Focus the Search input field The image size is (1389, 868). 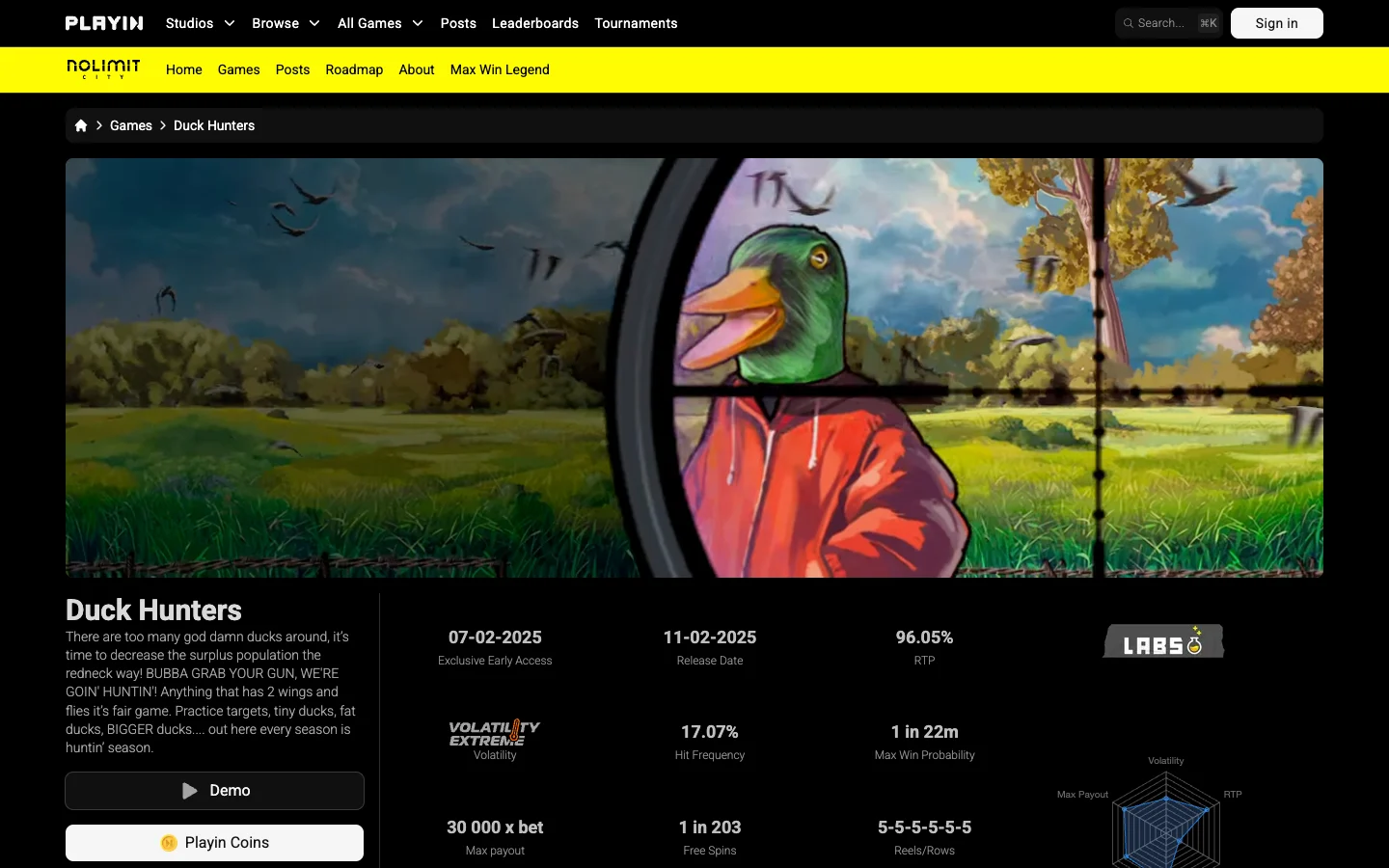pos(1169,23)
